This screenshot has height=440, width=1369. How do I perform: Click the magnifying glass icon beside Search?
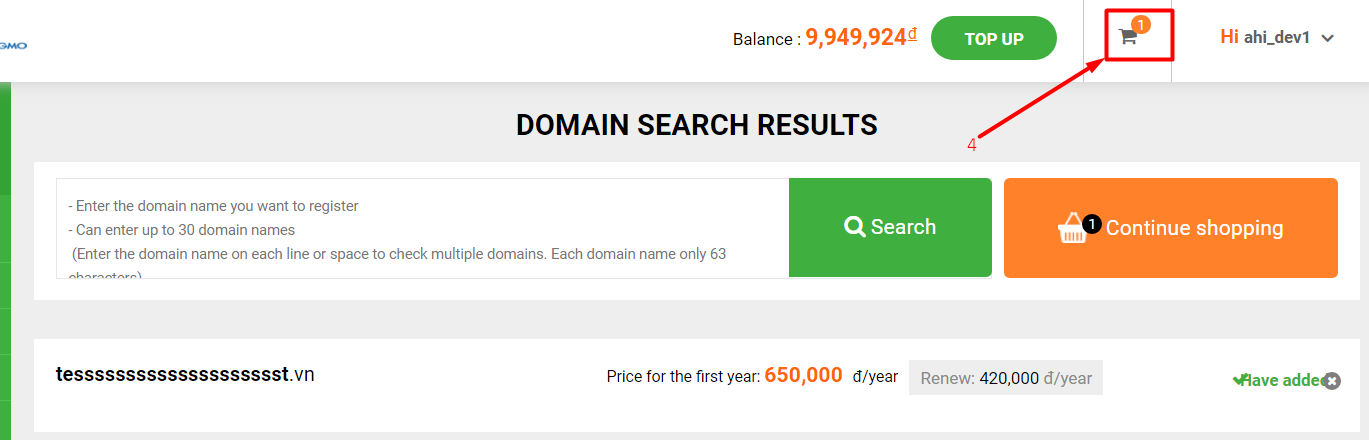point(855,227)
